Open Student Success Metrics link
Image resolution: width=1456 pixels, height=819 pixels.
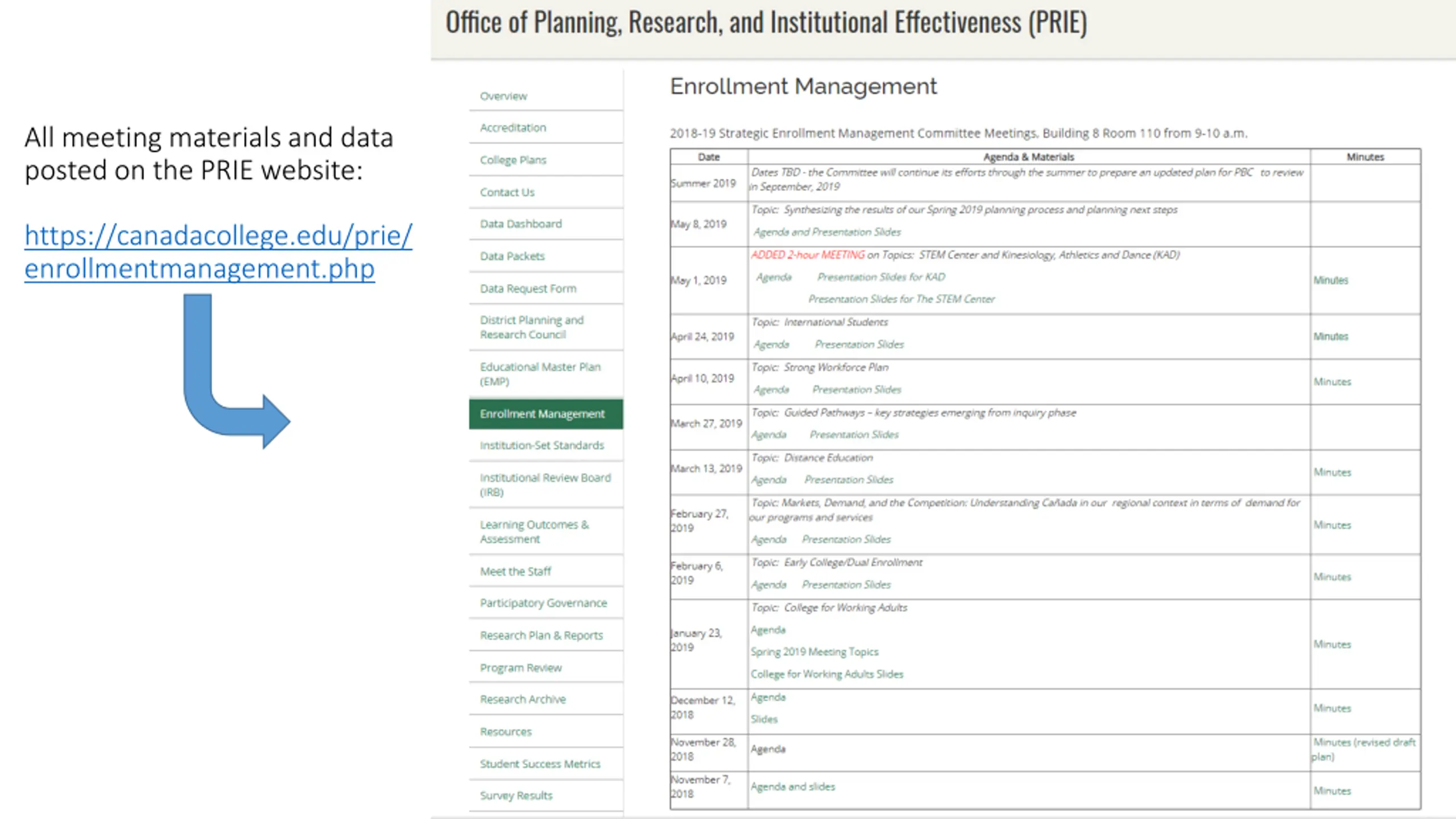point(540,764)
